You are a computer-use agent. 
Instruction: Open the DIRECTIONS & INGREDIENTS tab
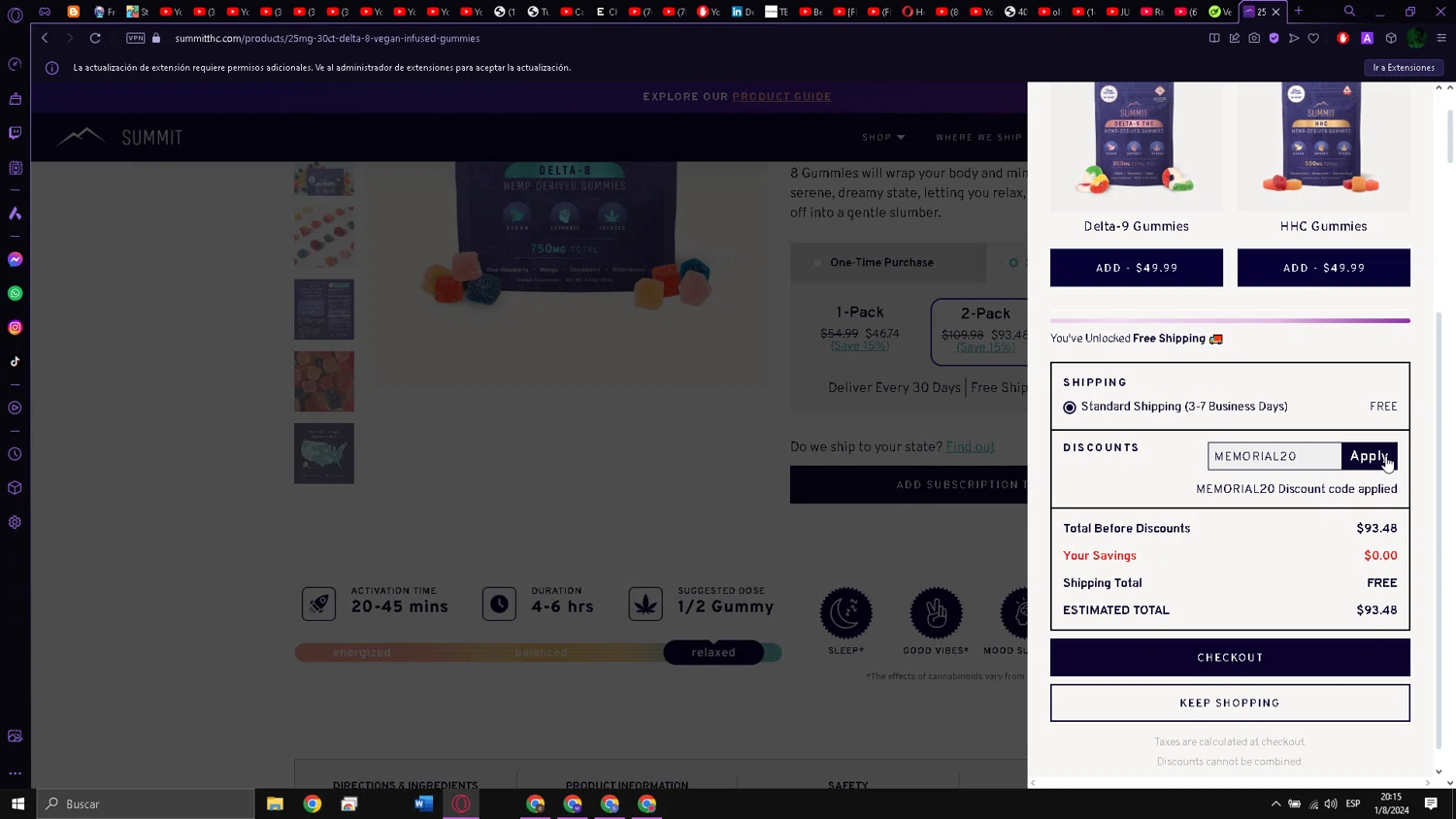pos(406,784)
